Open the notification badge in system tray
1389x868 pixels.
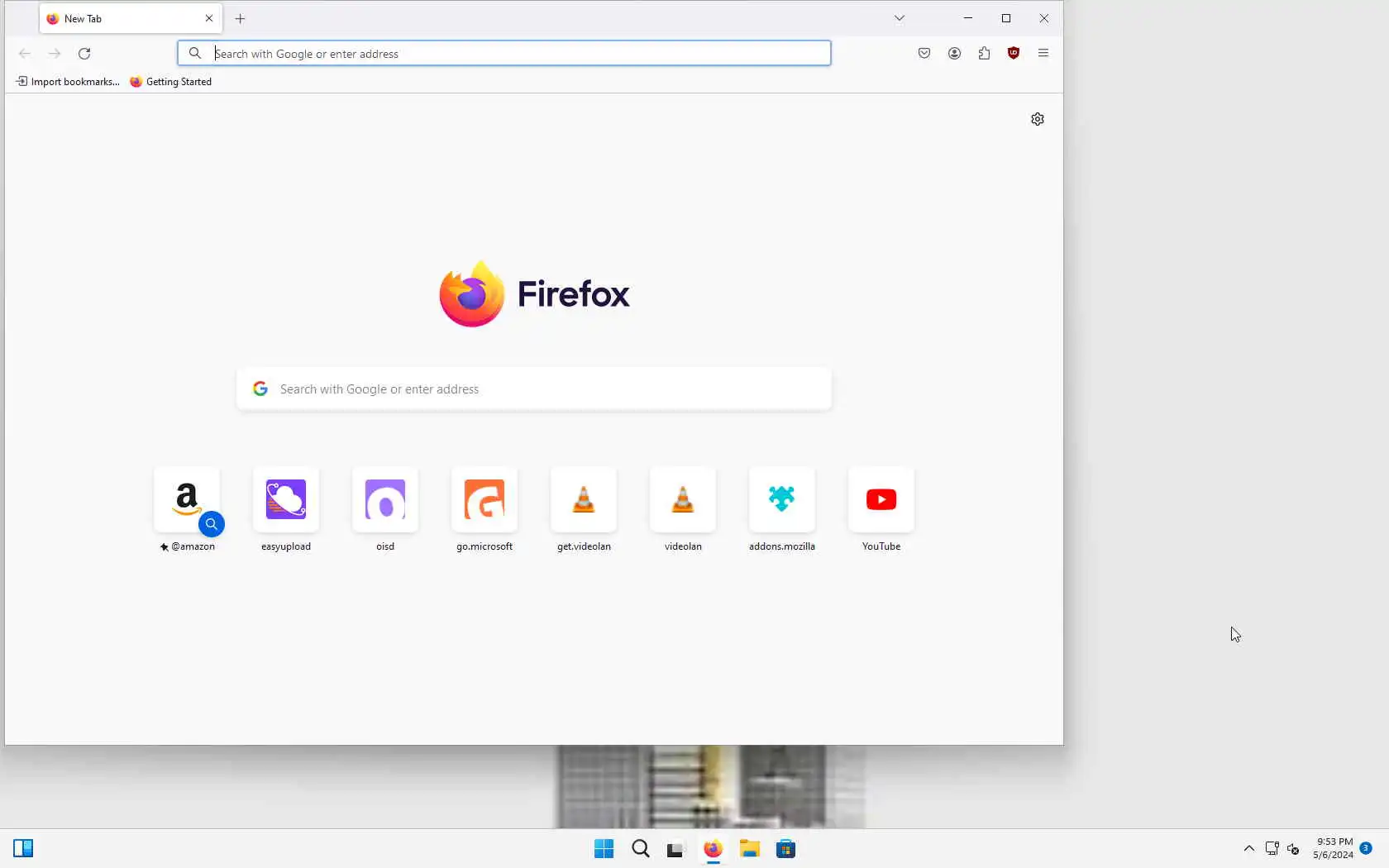[1366, 848]
